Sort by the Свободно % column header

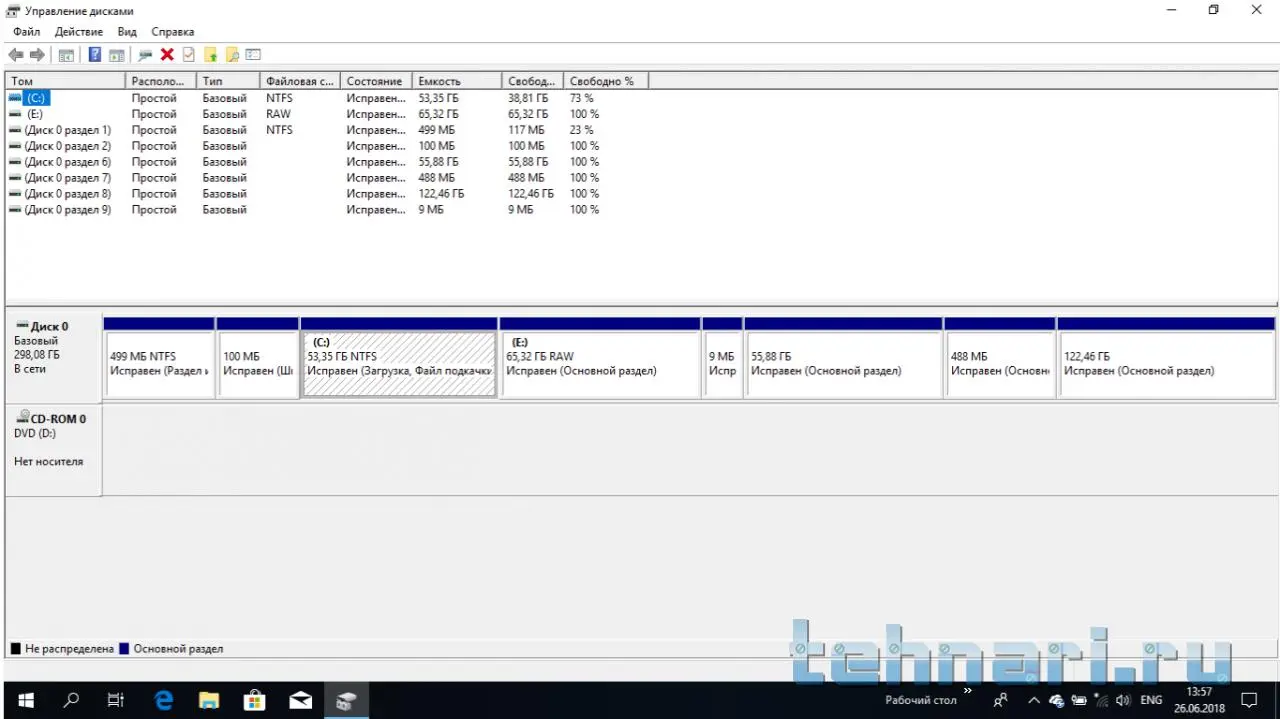click(606, 81)
